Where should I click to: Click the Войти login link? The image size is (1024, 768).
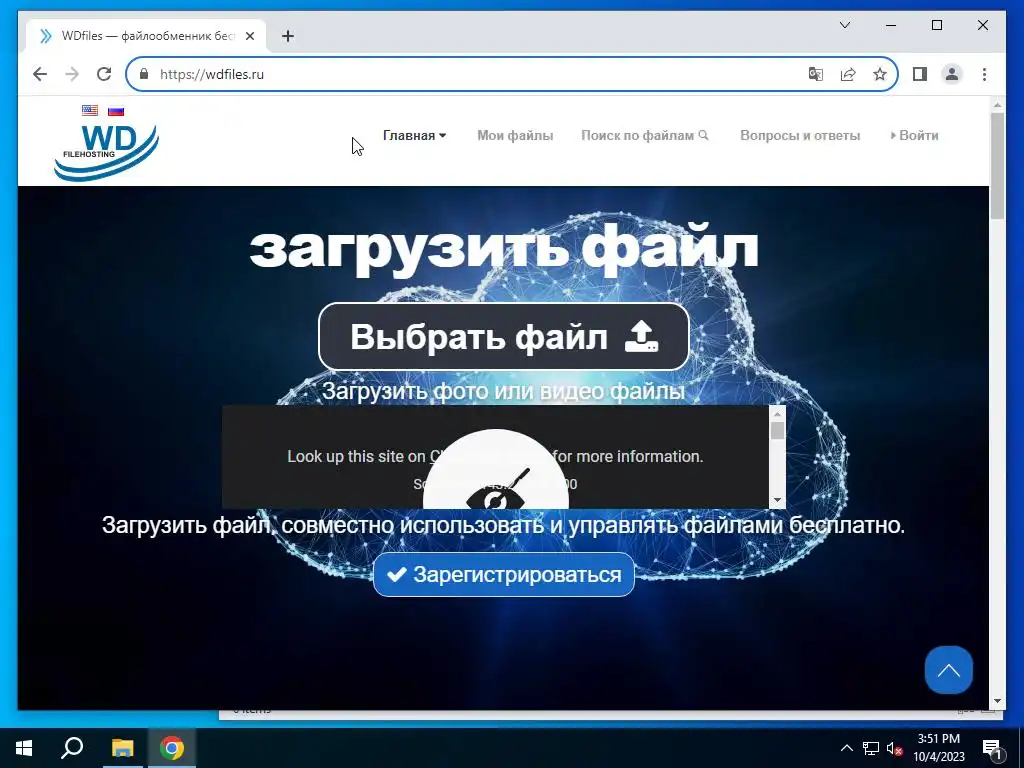click(914, 135)
